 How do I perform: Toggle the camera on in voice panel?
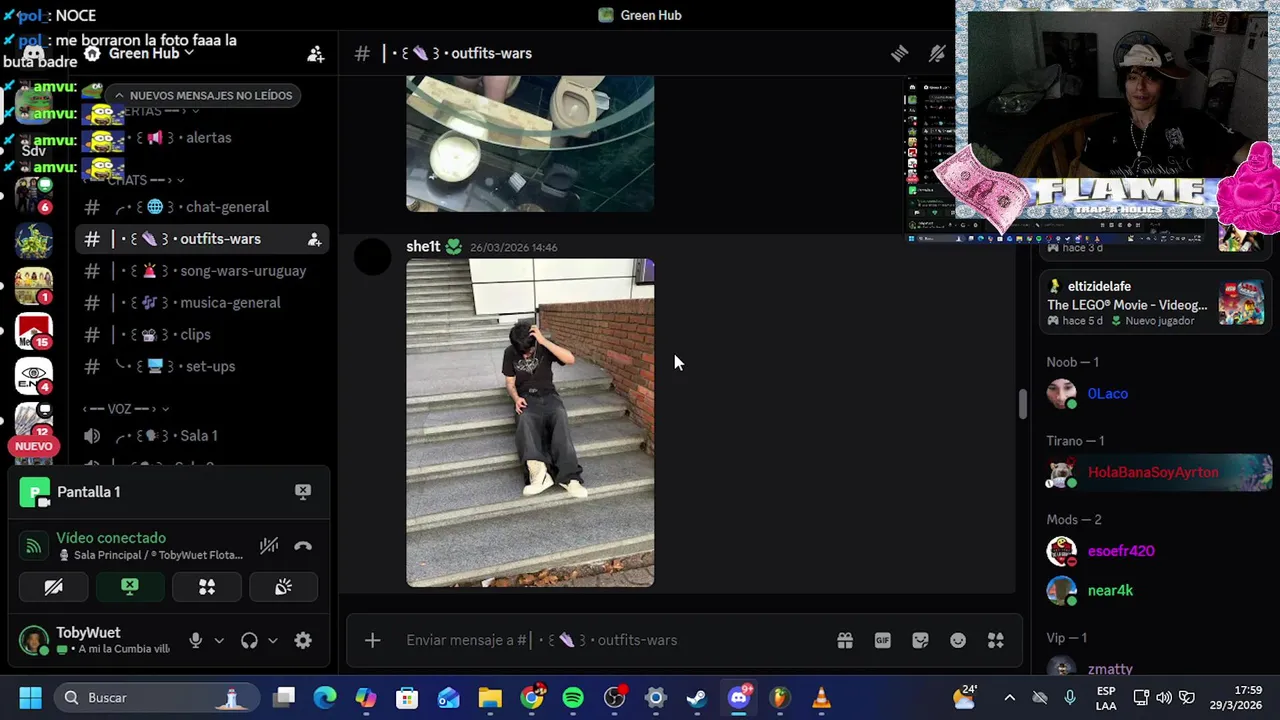point(54,587)
